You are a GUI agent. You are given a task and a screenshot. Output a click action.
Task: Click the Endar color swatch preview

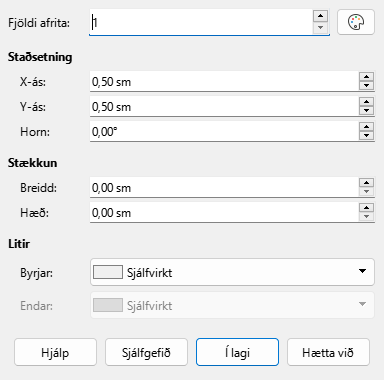pos(108,305)
